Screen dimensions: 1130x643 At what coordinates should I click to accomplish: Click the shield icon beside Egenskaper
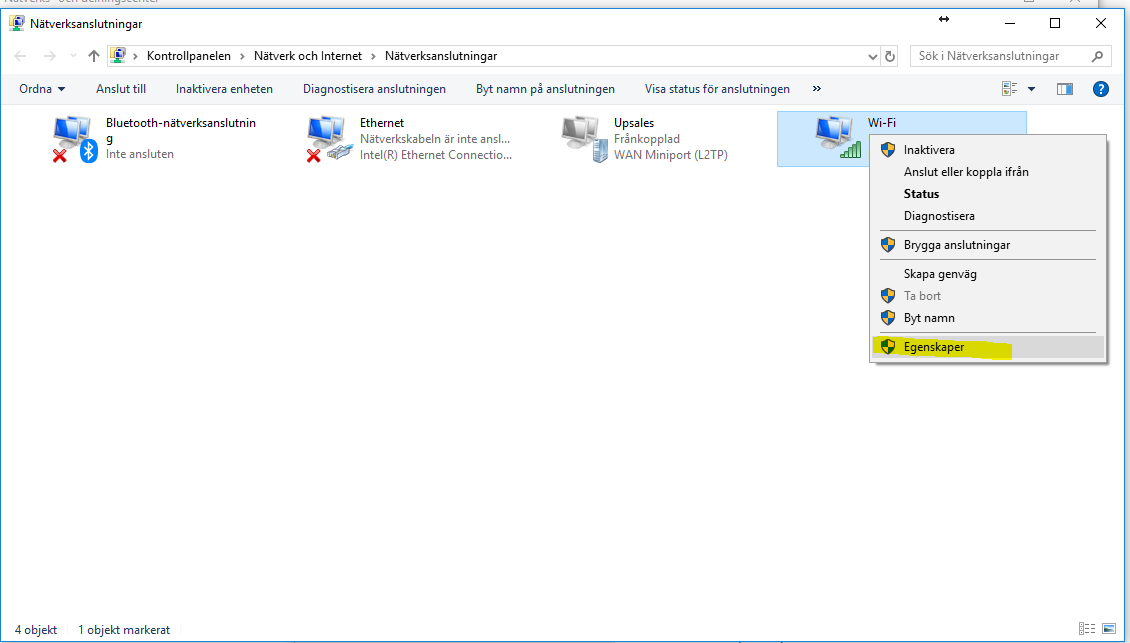coord(888,347)
